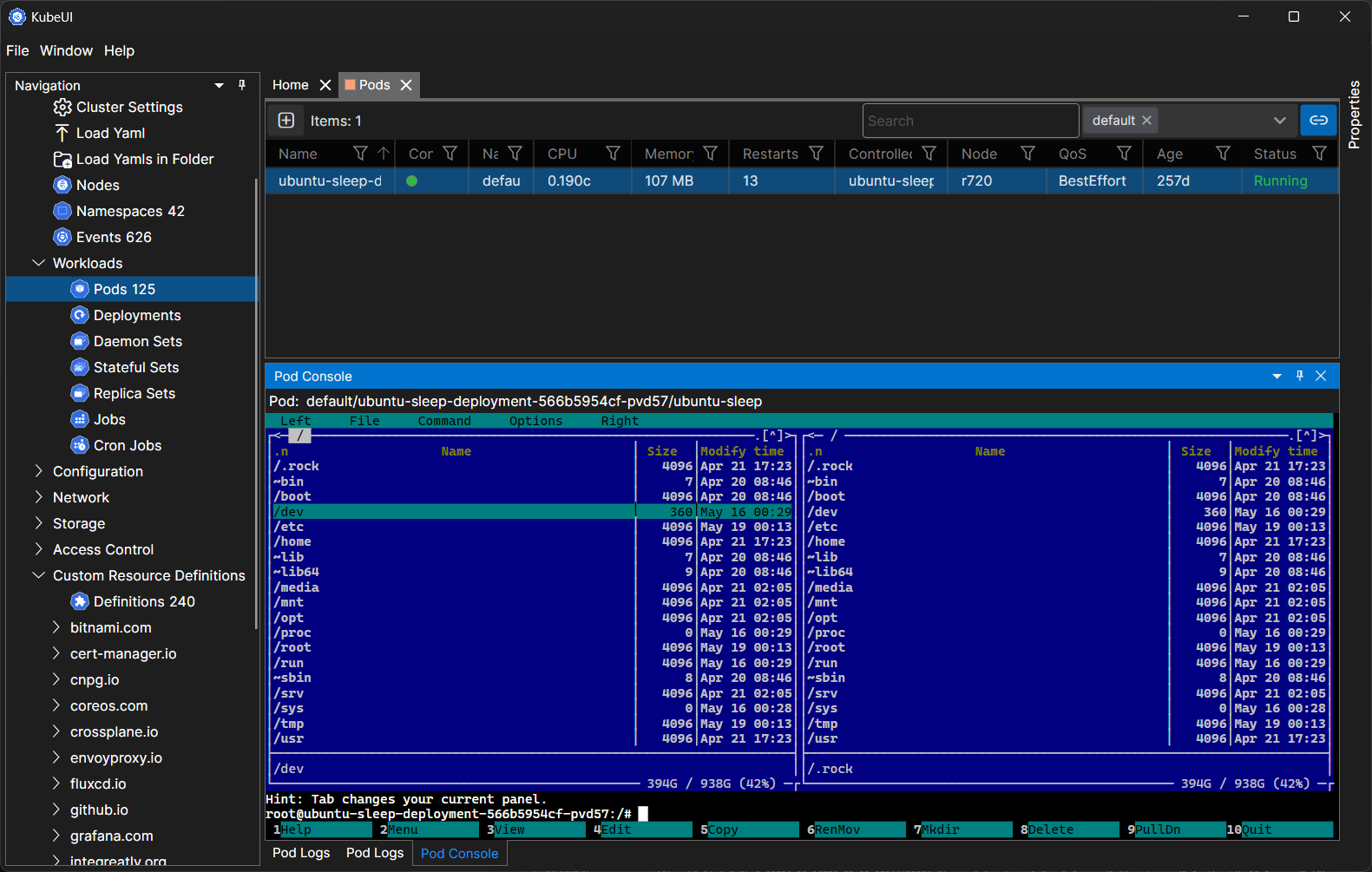Close the Pod Console panel
This screenshot has width=1372, height=872.
click(x=1321, y=376)
